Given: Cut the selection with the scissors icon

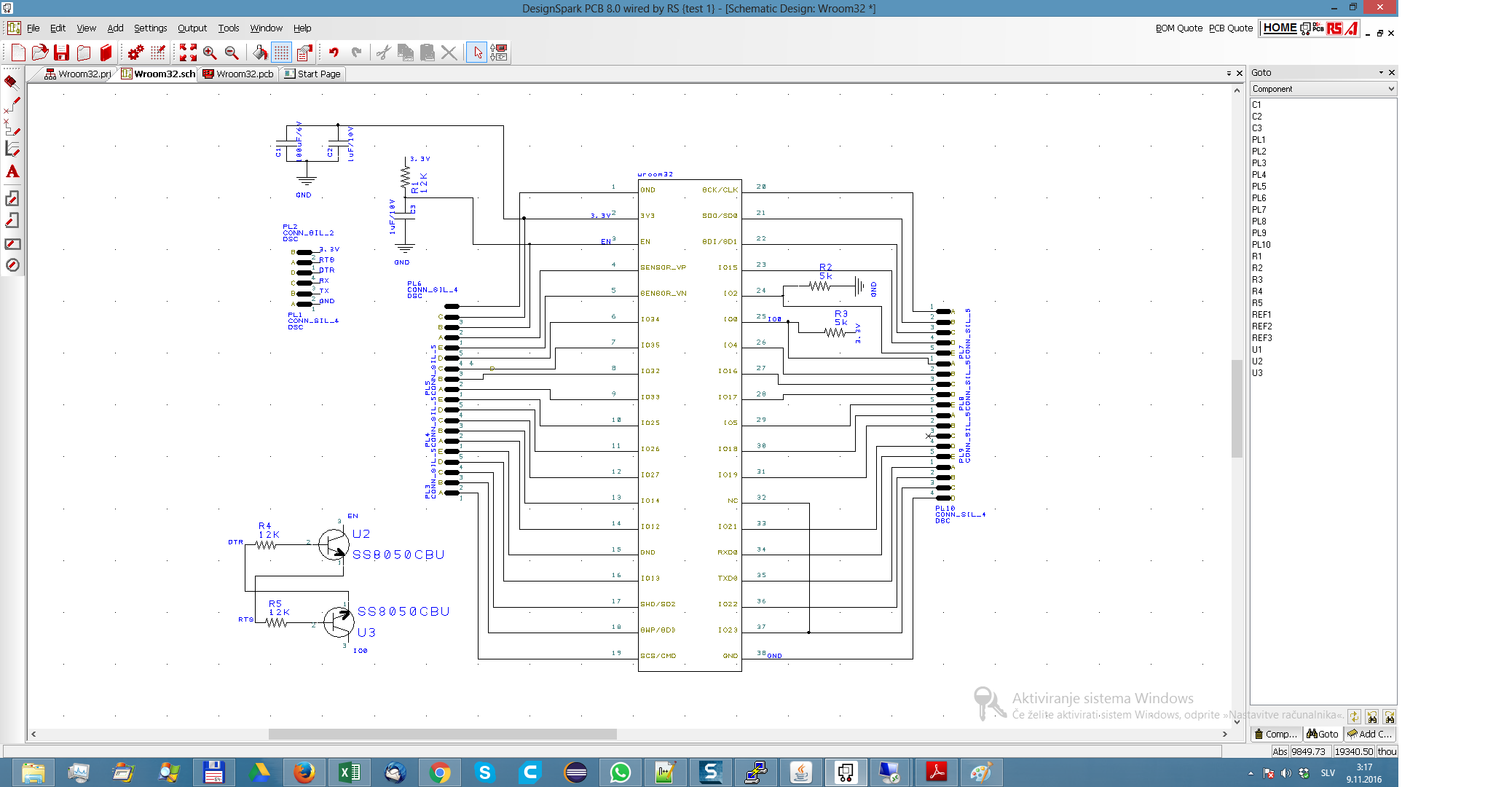Looking at the screenshot, I should click(x=384, y=52).
